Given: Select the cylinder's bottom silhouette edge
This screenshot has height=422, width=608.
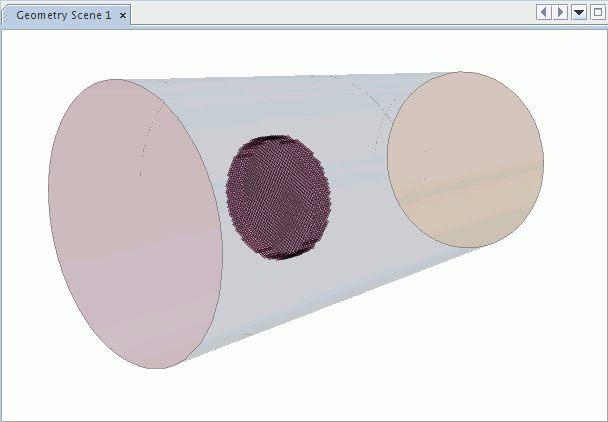Looking at the screenshot, I should [340, 302].
